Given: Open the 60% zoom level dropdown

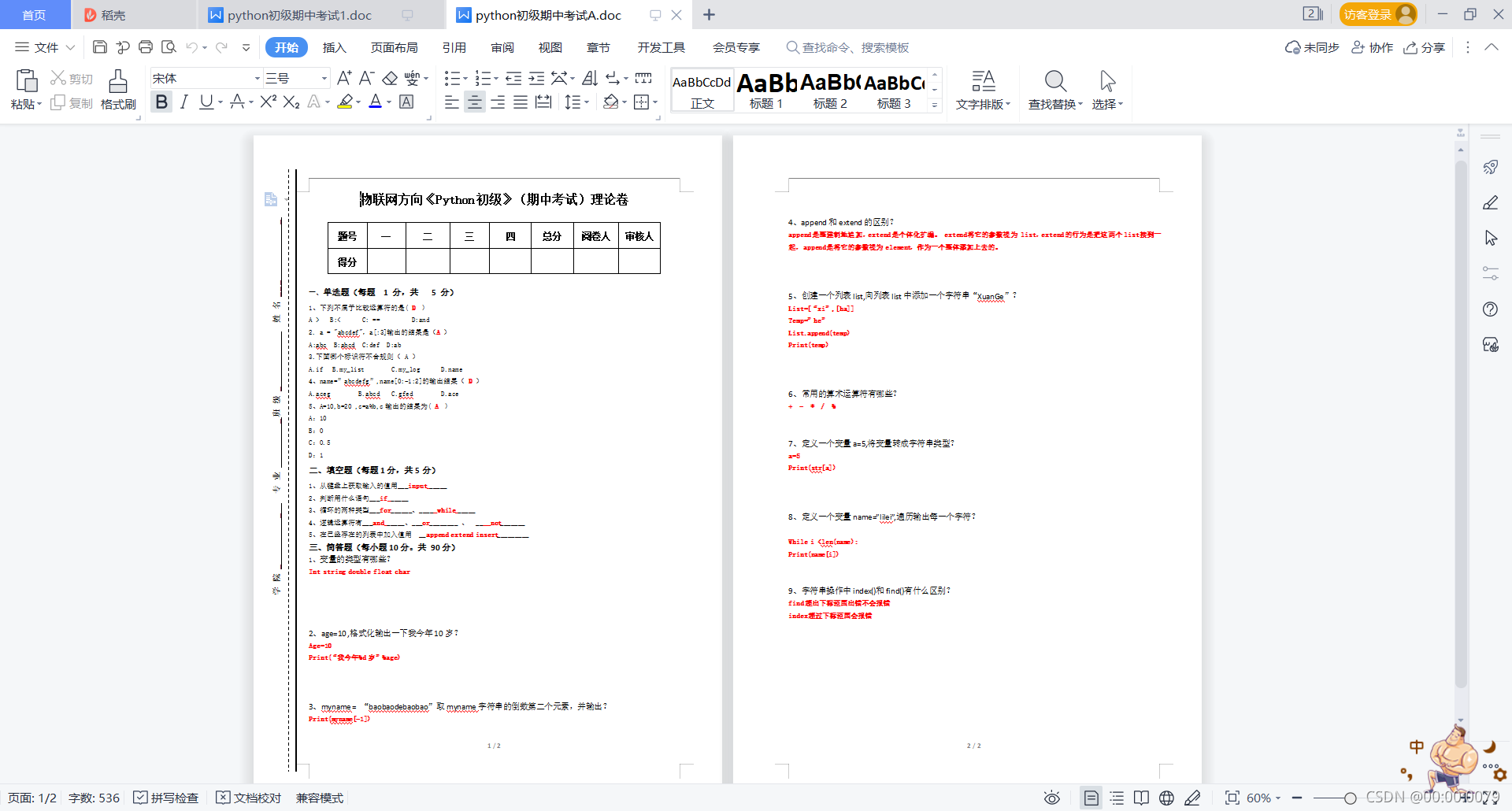Looking at the screenshot, I should [1263, 798].
